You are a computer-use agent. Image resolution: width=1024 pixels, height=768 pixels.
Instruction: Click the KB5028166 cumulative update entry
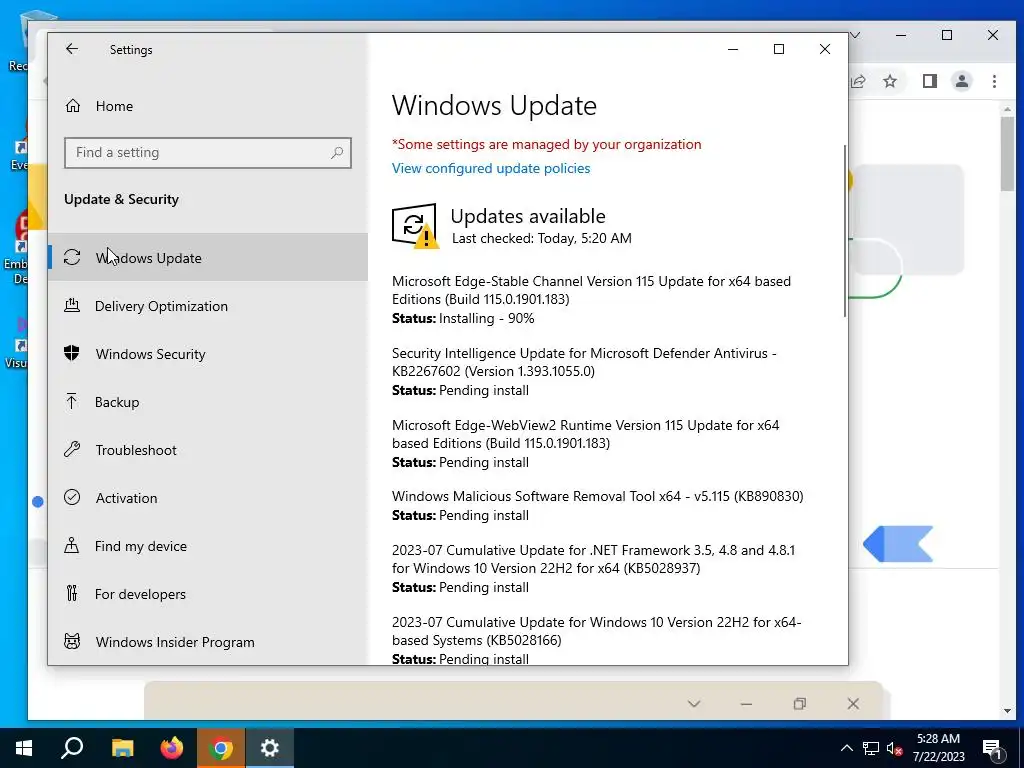point(596,631)
